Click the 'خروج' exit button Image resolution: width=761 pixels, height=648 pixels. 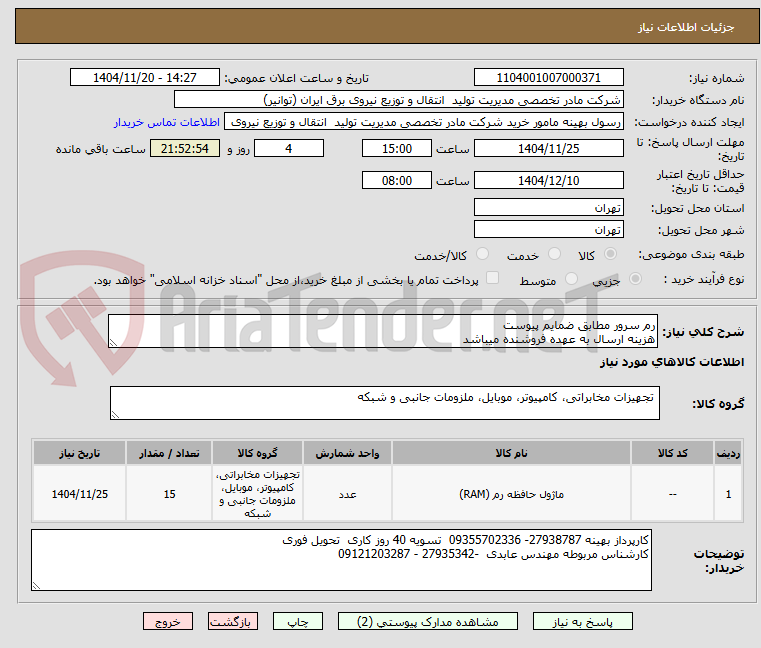[168, 621]
